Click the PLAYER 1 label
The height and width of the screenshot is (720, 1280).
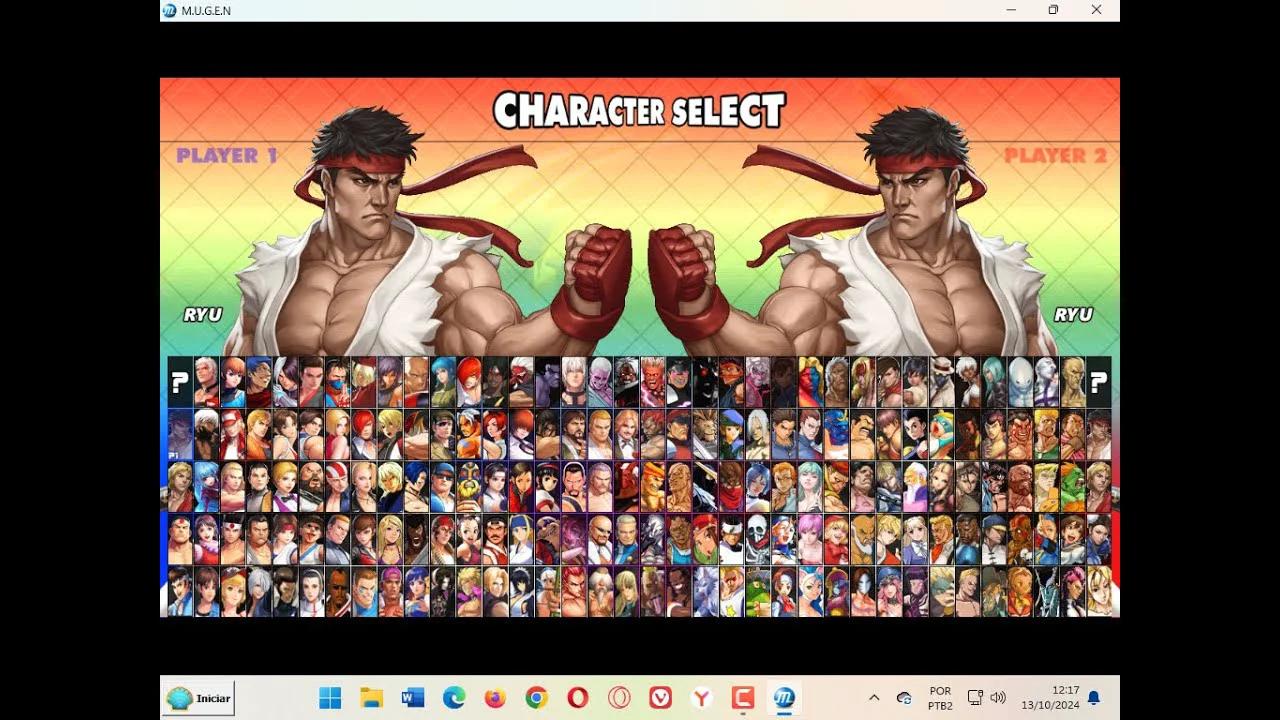pos(227,155)
